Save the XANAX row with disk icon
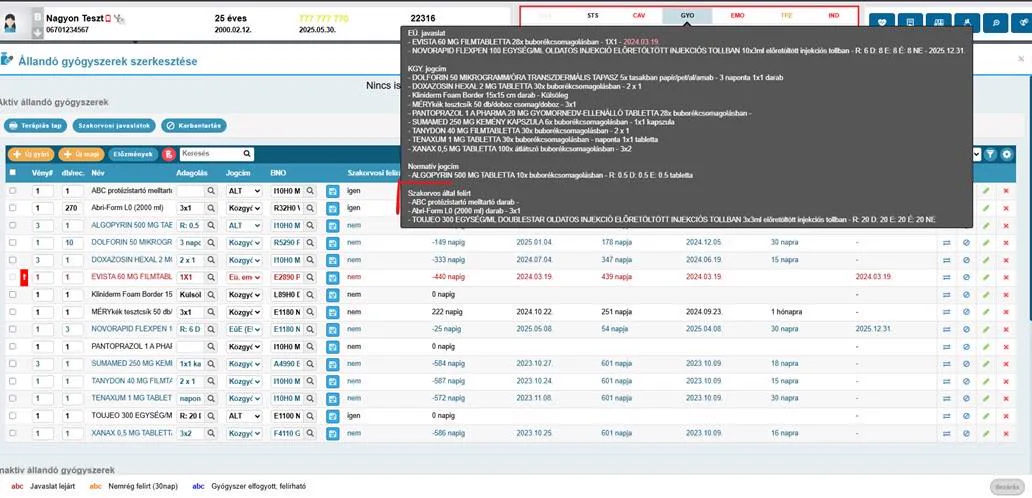The width and height of the screenshot is (1032, 498). pyautogui.click(x=332, y=434)
